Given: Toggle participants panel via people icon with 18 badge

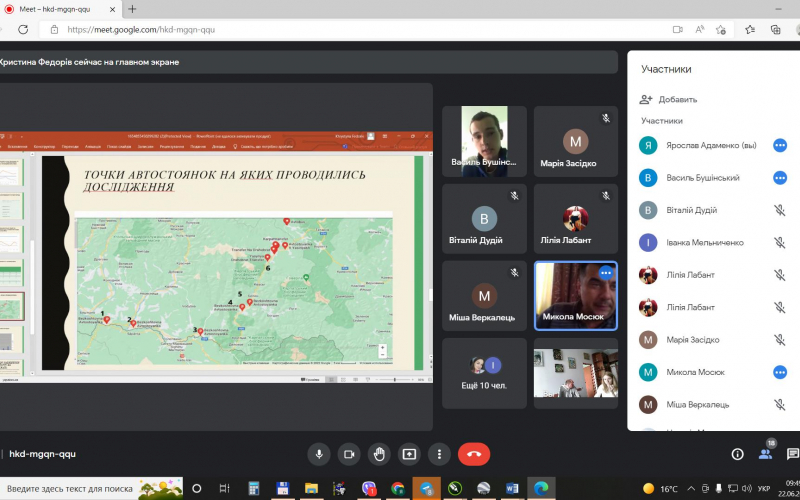Looking at the screenshot, I should pos(765,453).
